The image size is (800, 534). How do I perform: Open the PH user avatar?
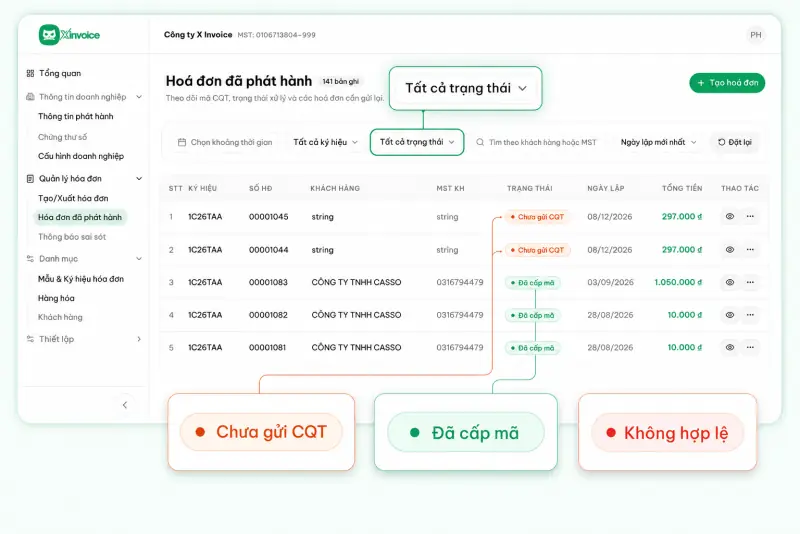coord(756,35)
